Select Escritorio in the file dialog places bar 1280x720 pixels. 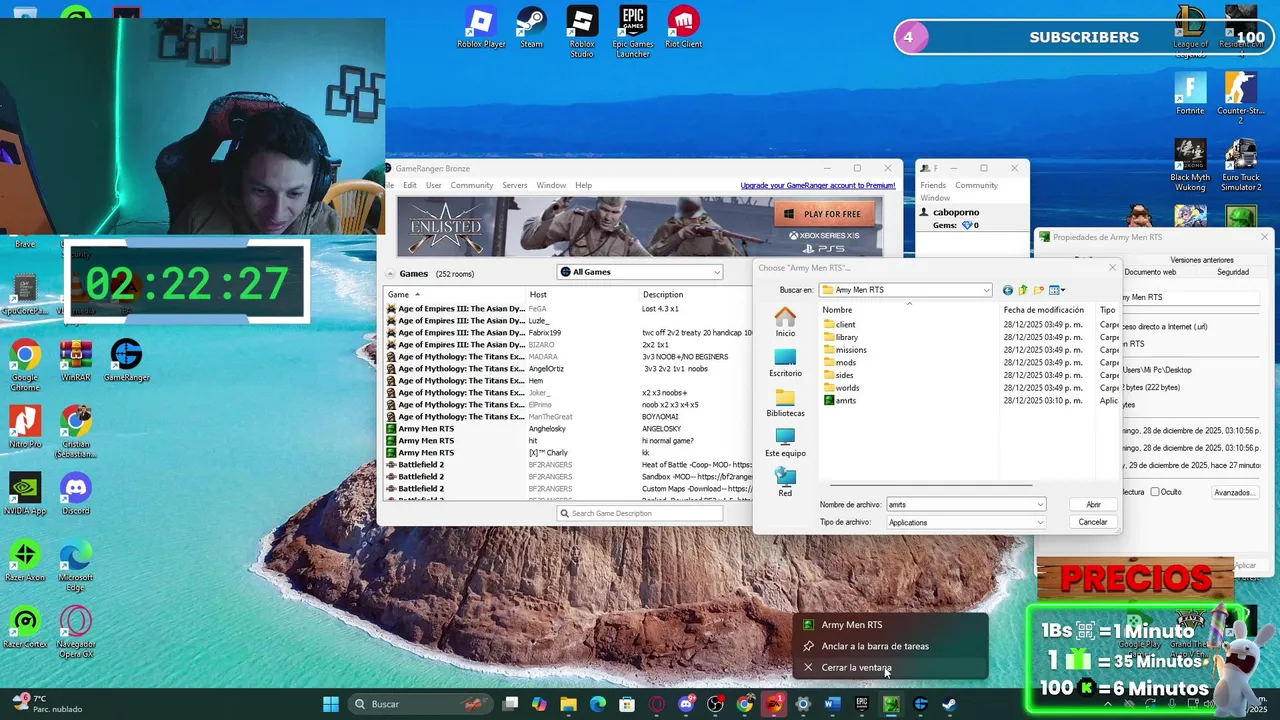785,362
